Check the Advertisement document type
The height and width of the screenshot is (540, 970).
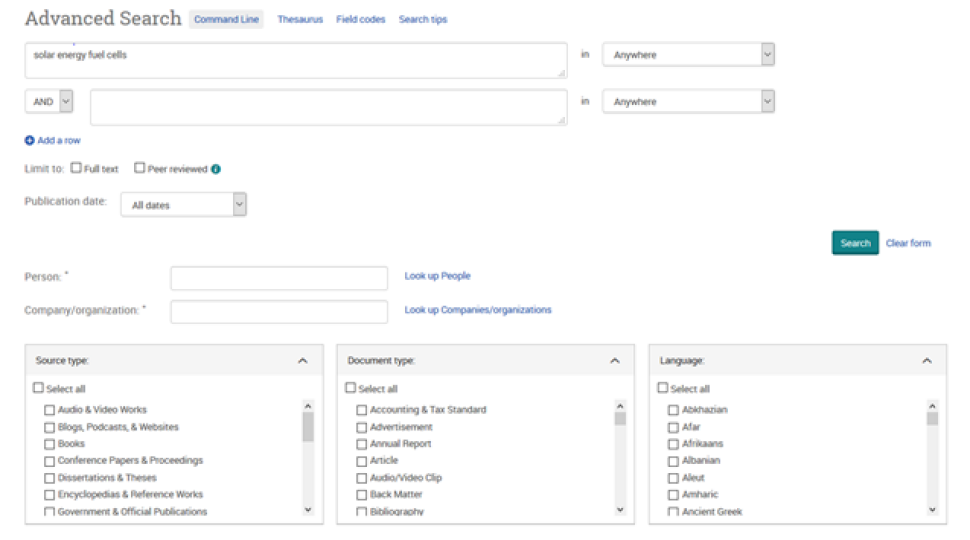pos(362,427)
